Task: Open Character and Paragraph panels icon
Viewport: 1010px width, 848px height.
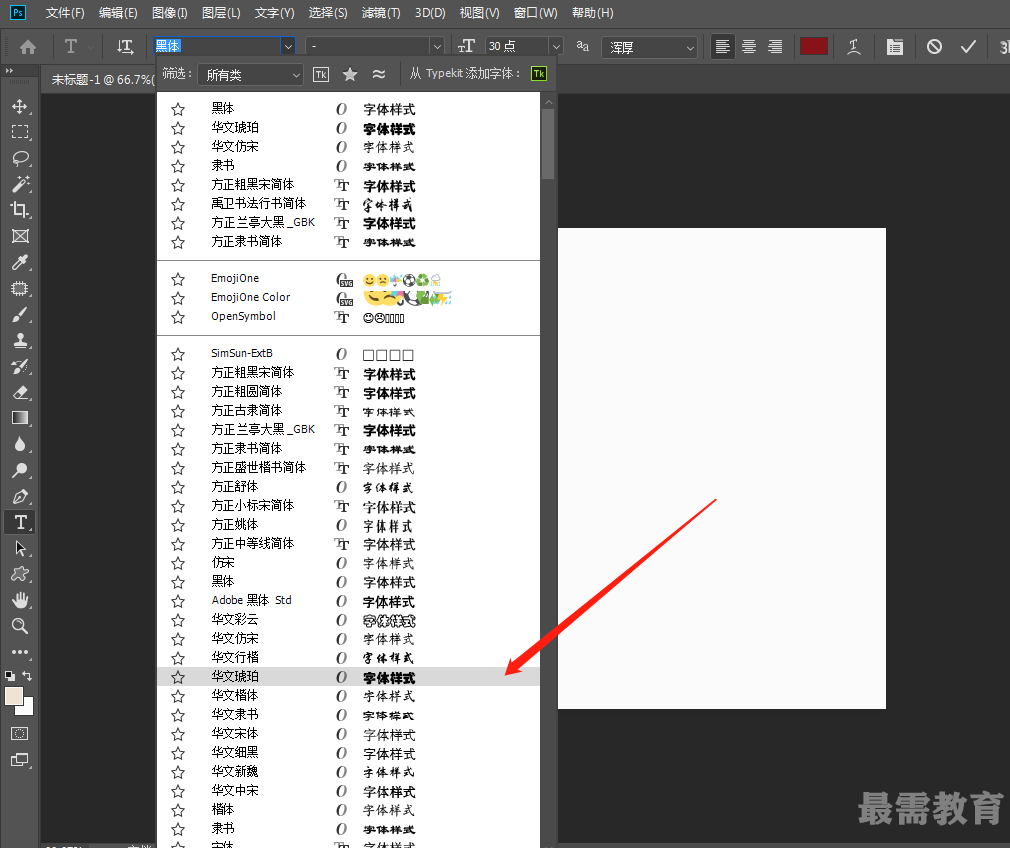Action: point(894,46)
